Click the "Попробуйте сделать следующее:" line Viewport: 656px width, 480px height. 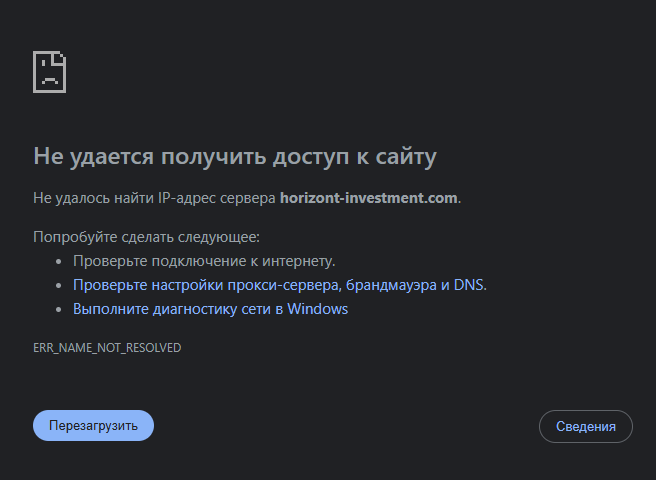coord(146,237)
